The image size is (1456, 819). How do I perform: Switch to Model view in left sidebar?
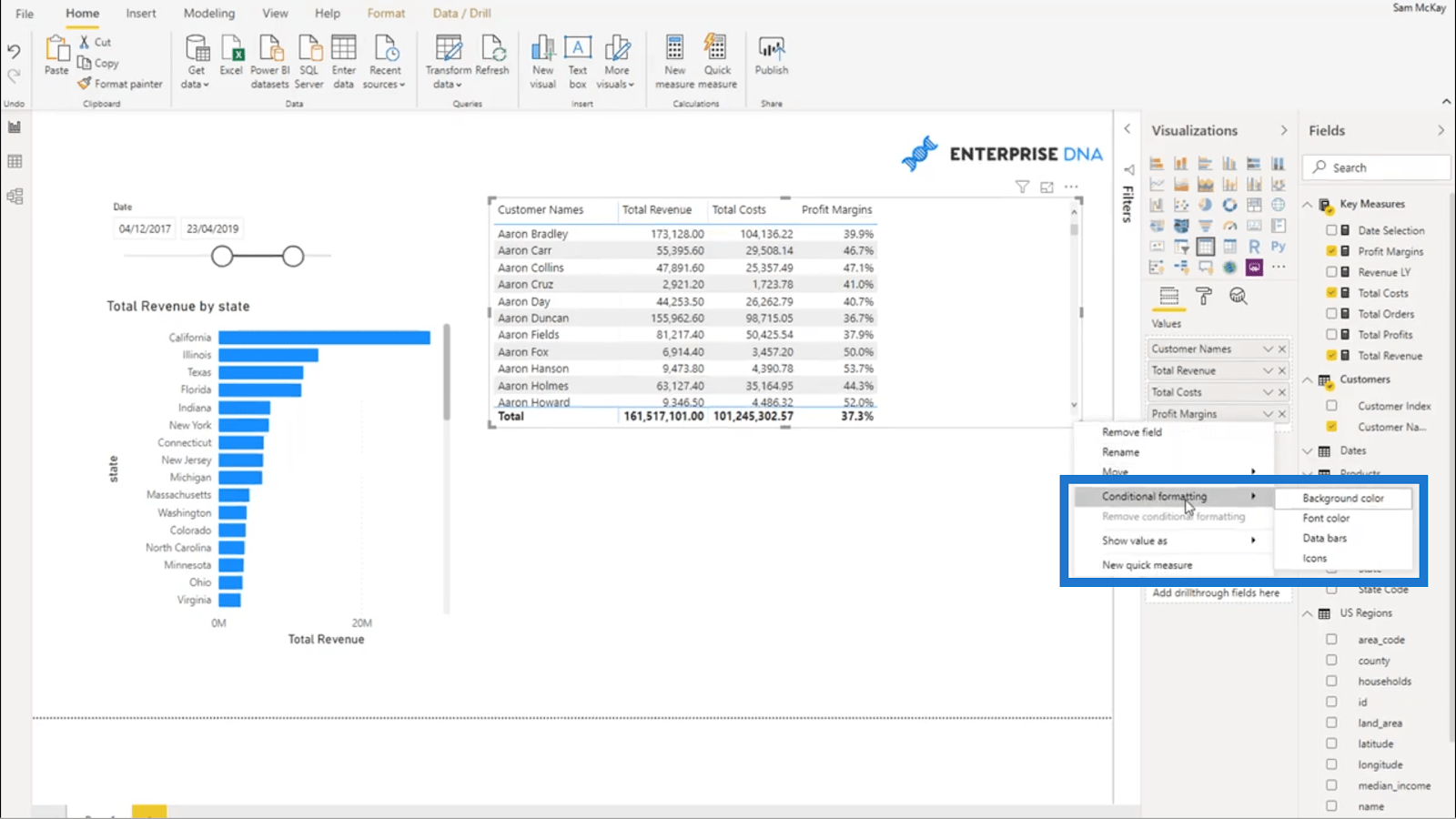click(x=15, y=197)
